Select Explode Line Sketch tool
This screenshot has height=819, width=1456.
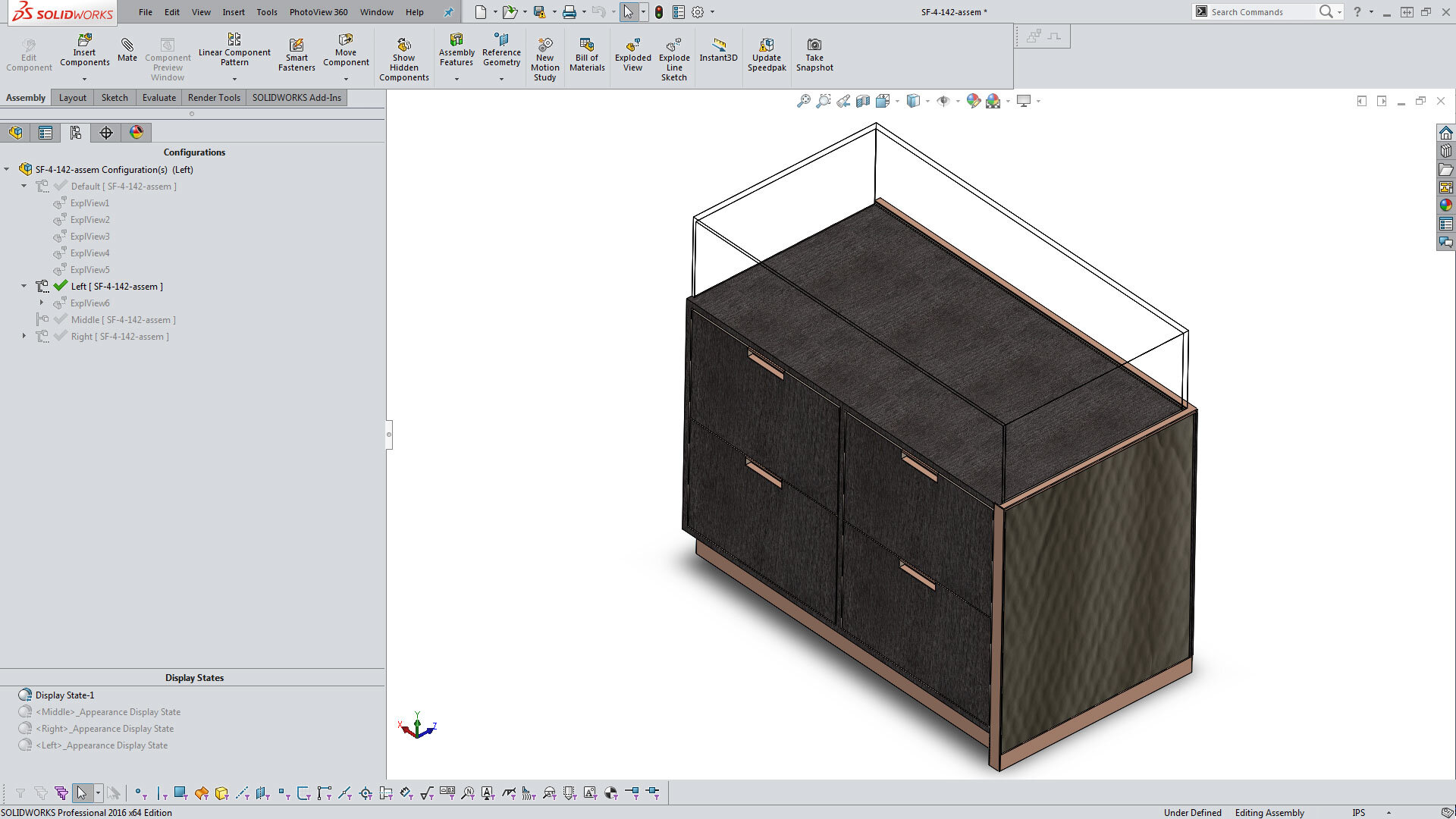[x=674, y=59]
